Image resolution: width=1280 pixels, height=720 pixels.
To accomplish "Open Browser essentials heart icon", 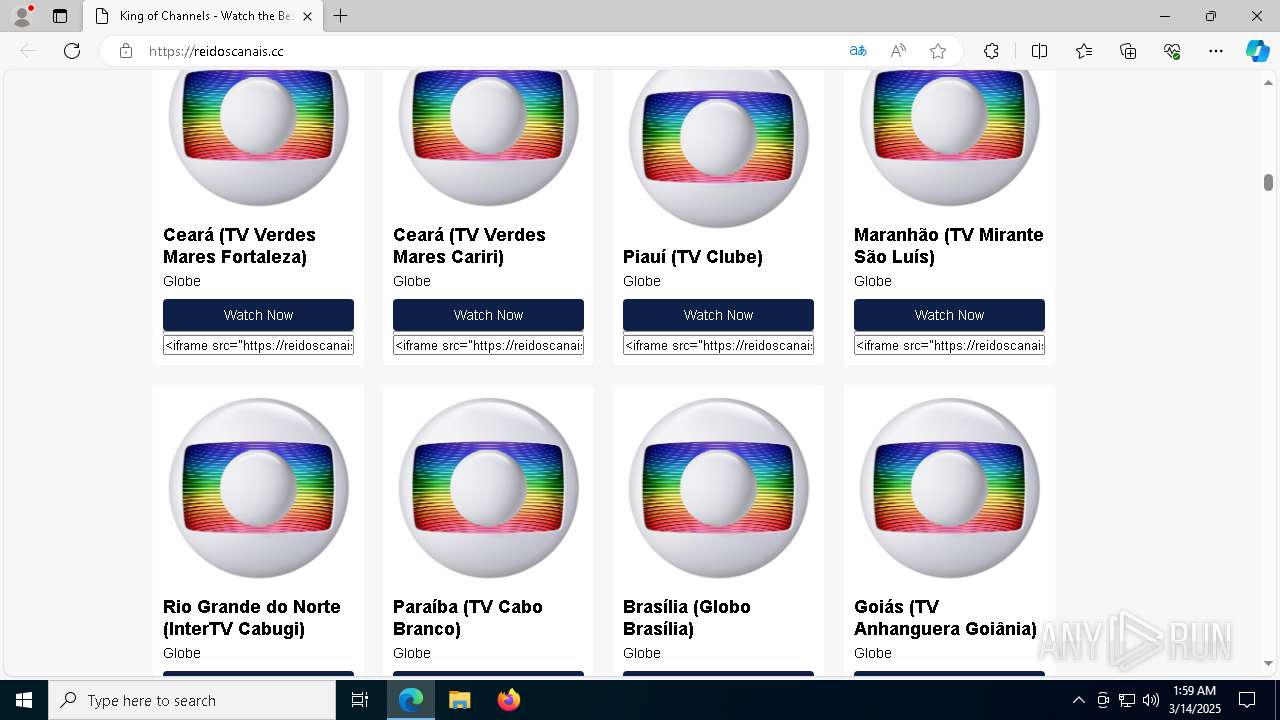I will tap(1172, 51).
